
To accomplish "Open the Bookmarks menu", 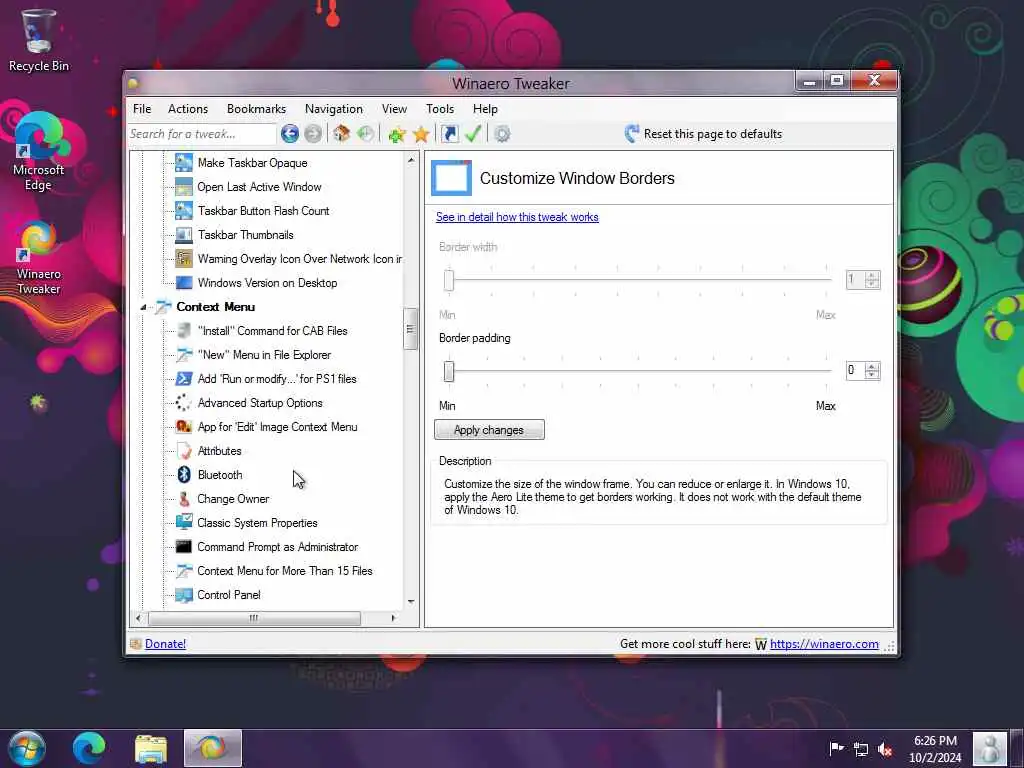I will pos(256,109).
